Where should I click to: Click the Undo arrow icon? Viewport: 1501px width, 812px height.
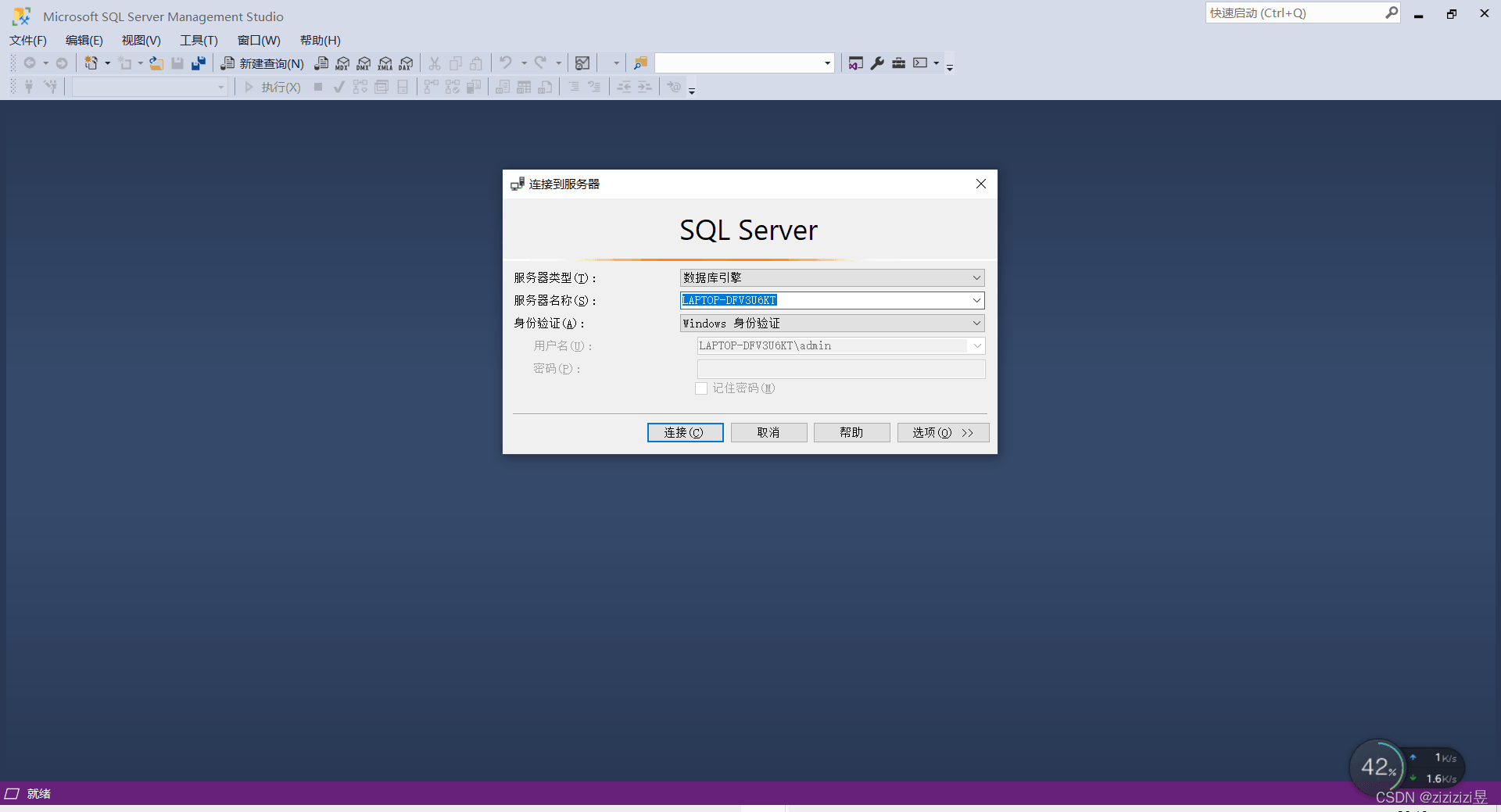[x=506, y=63]
